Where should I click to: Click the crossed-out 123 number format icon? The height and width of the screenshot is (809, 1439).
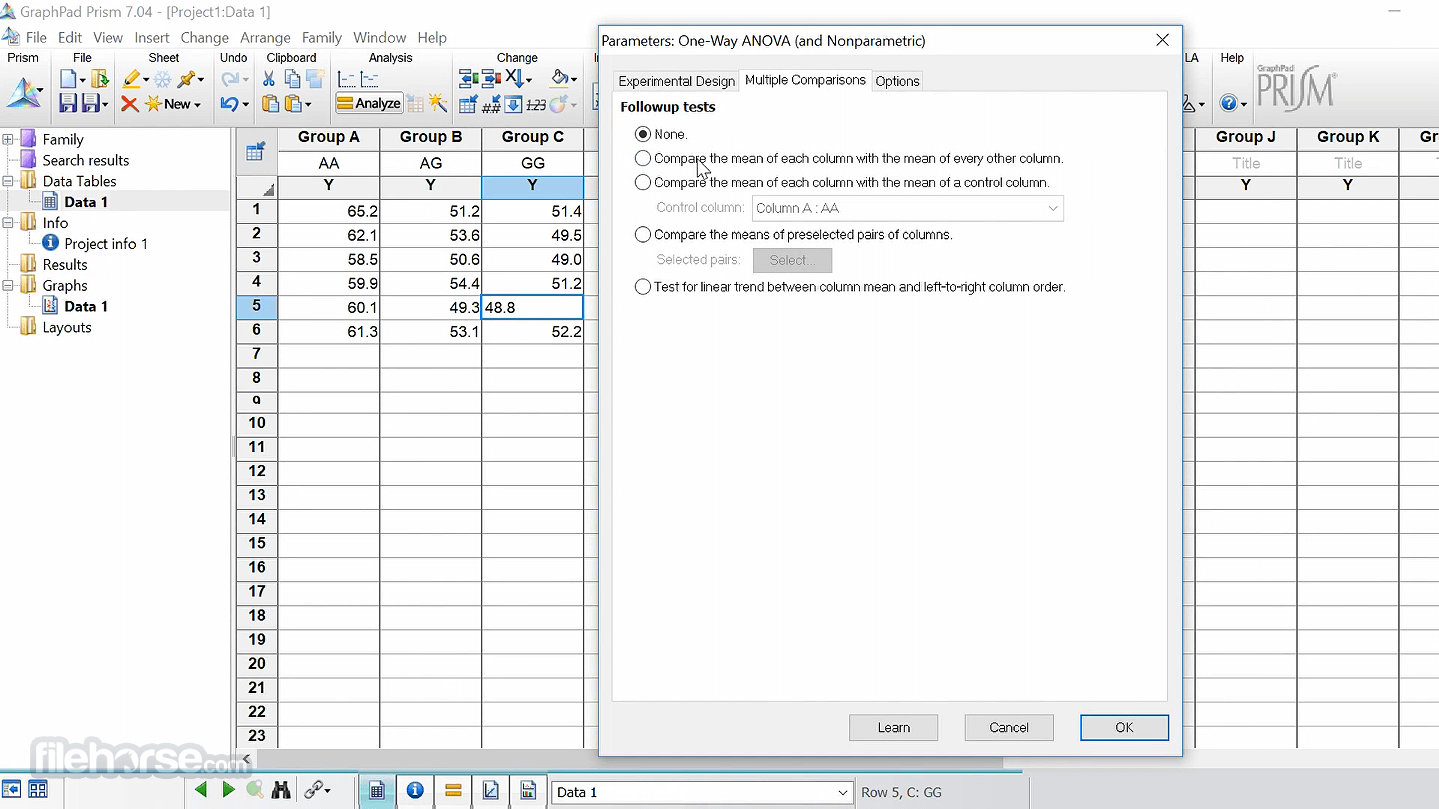(x=536, y=104)
